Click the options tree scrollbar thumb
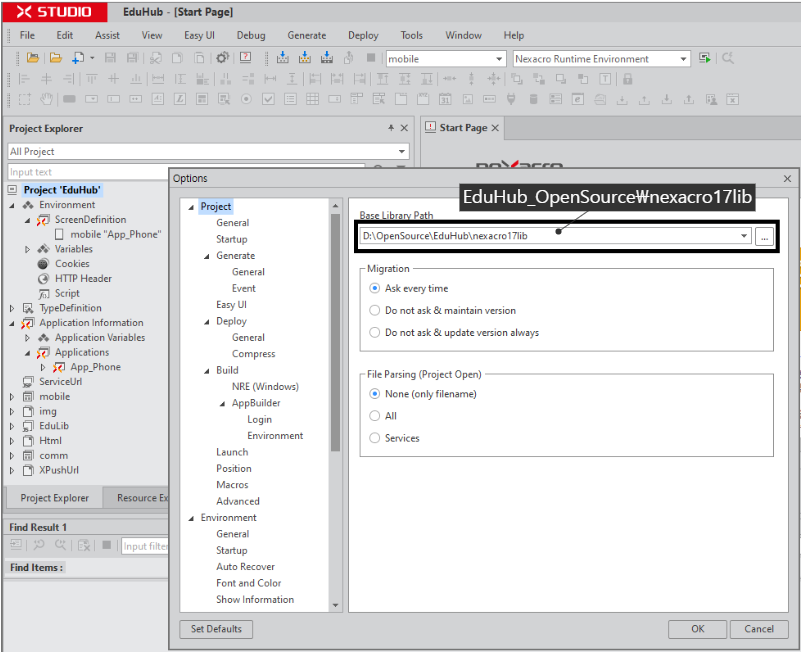Image resolution: width=802 pixels, height=653 pixels. pyautogui.click(x=336, y=332)
